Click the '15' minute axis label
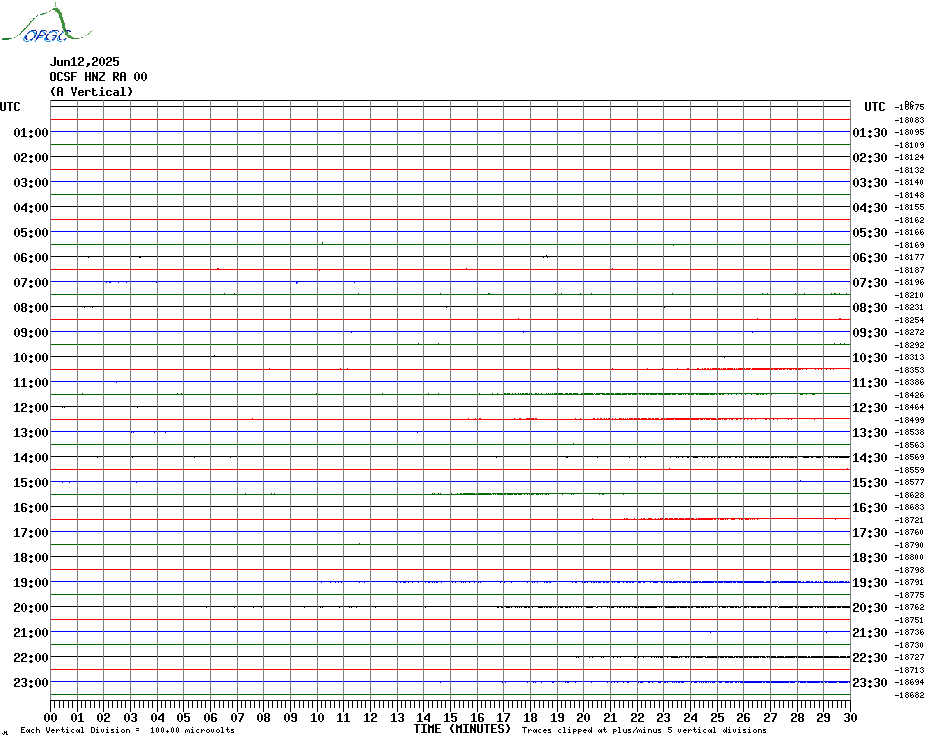The height and width of the screenshot is (744, 930). [450, 718]
